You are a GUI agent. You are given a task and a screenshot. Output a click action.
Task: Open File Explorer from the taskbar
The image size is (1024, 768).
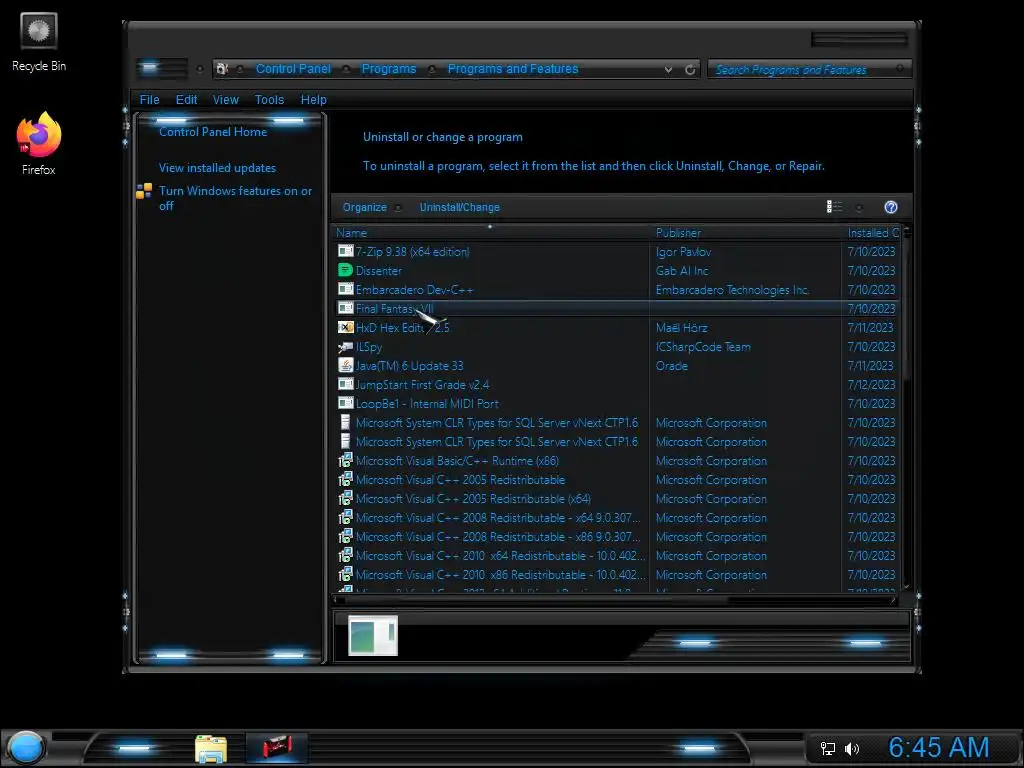click(x=211, y=748)
